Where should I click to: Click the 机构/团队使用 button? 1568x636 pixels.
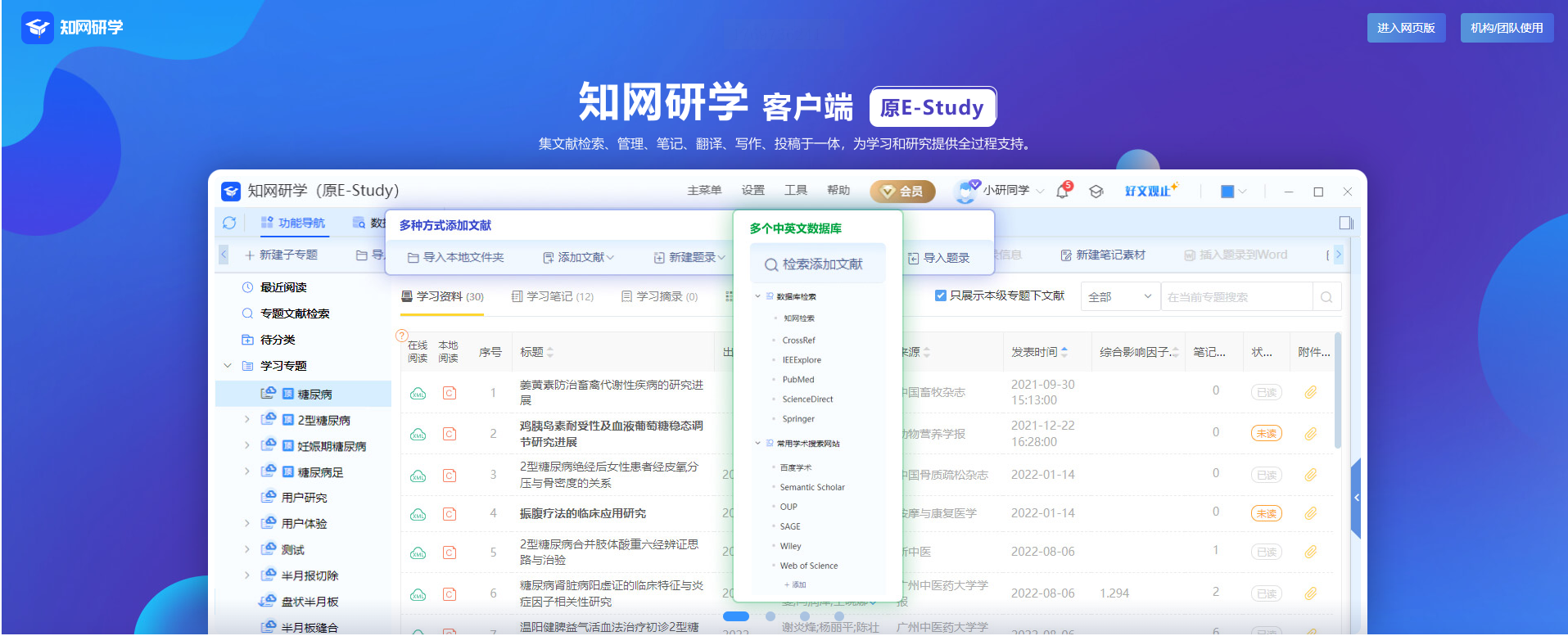(x=1507, y=28)
